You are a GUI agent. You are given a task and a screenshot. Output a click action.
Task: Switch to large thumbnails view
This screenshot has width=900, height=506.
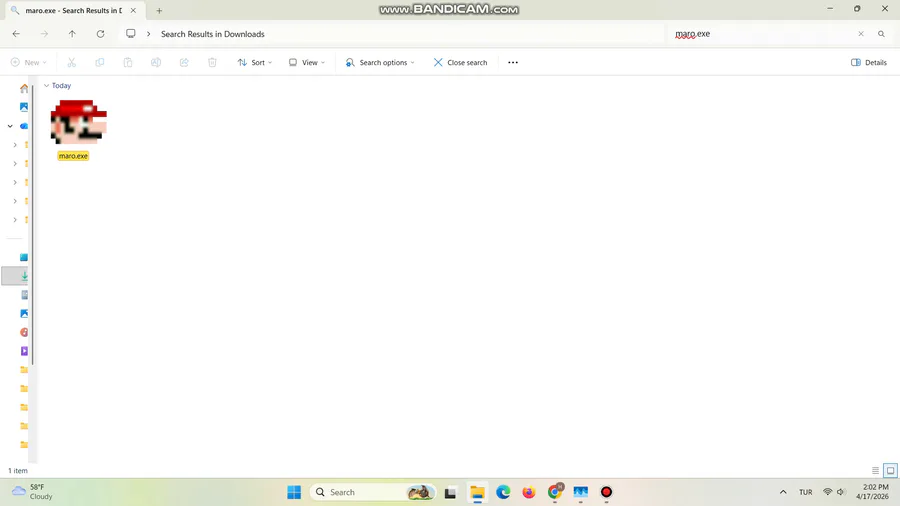(x=890, y=470)
